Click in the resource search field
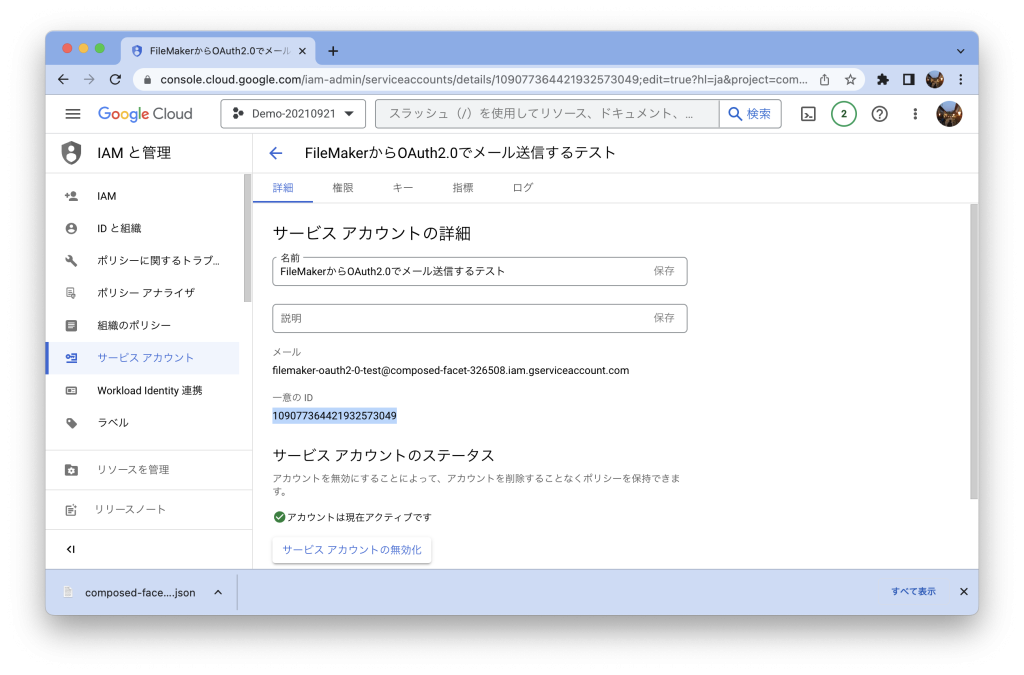The width and height of the screenshot is (1024, 675). 547,114
